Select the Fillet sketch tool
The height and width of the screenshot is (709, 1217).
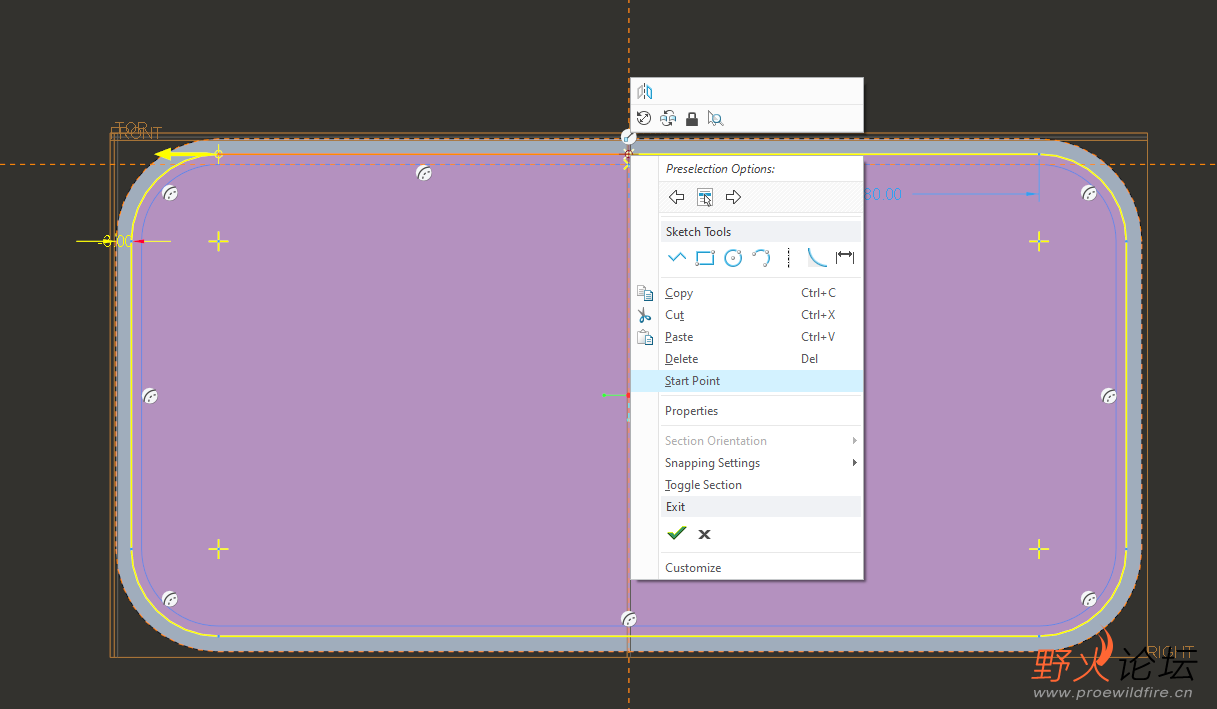pyautogui.click(x=817, y=258)
